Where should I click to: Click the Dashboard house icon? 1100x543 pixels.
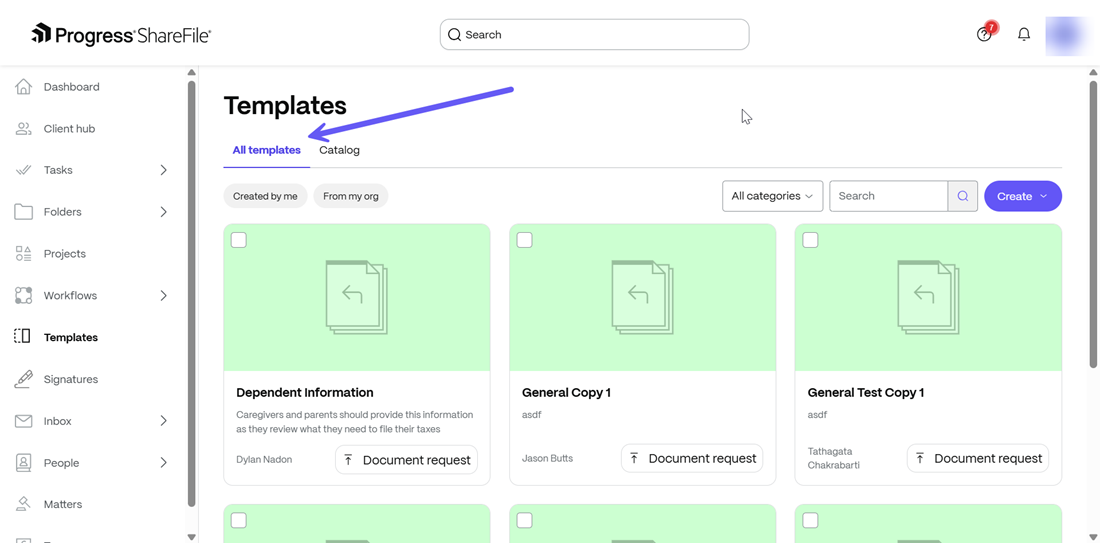24,87
